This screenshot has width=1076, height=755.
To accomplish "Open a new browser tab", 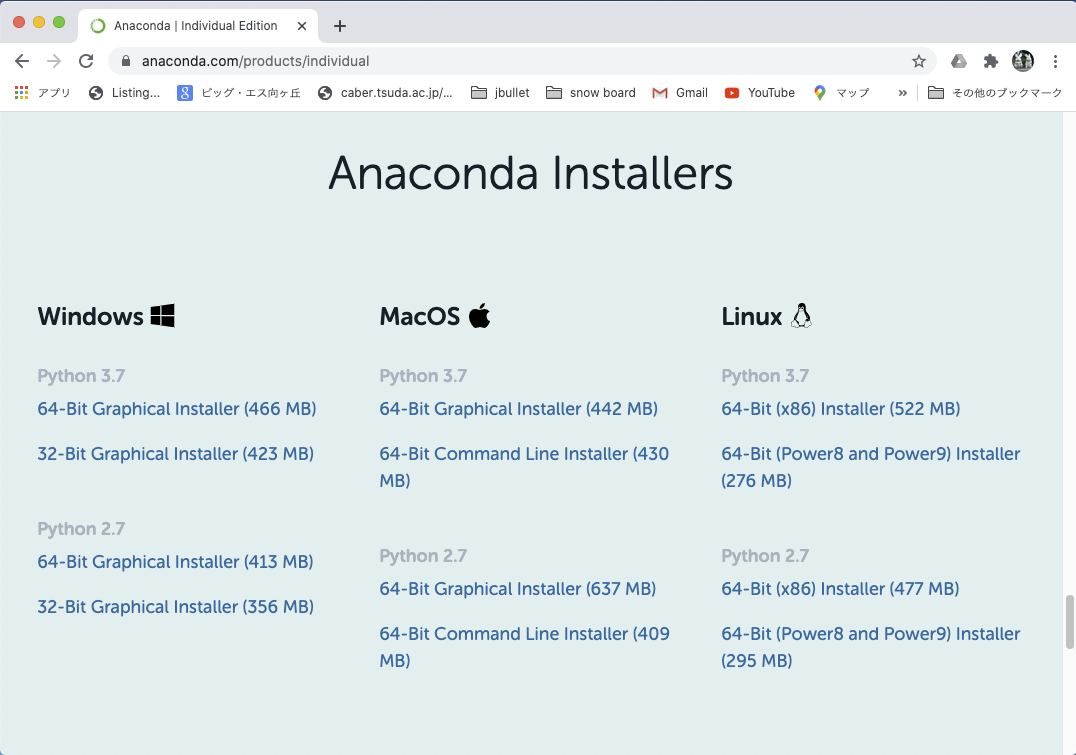I will [x=340, y=26].
